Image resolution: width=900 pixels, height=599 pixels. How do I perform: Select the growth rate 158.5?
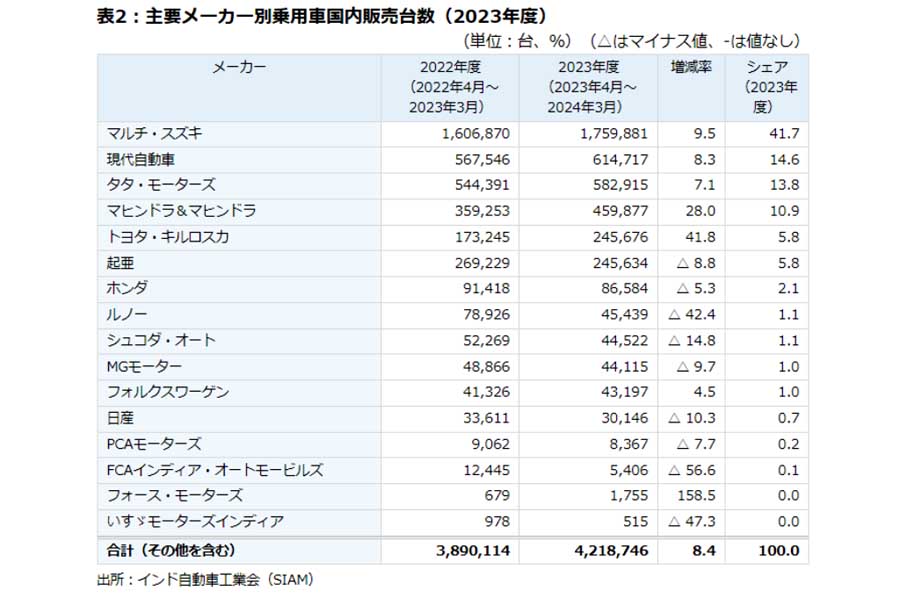(x=696, y=495)
